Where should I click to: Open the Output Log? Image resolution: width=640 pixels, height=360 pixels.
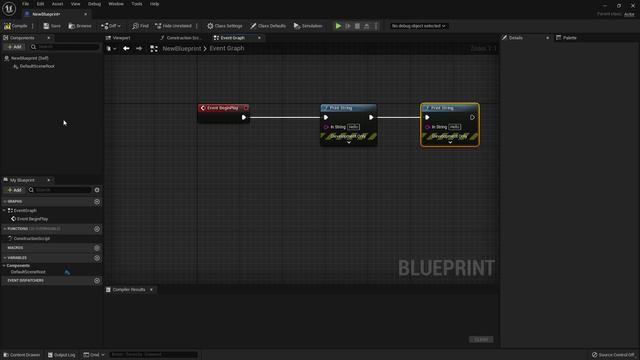pyautogui.click(x=62, y=355)
